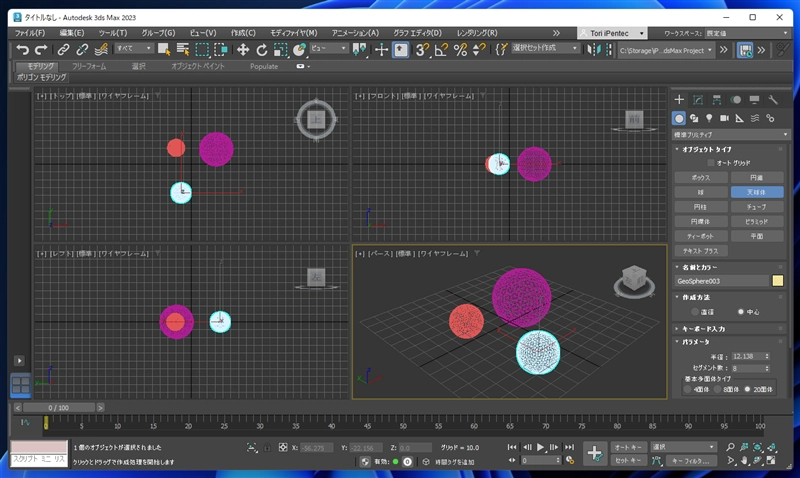The width and height of the screenshot is (800, 478).
Task: Click the Unlink Selection icon
Action: coord(82,49)
